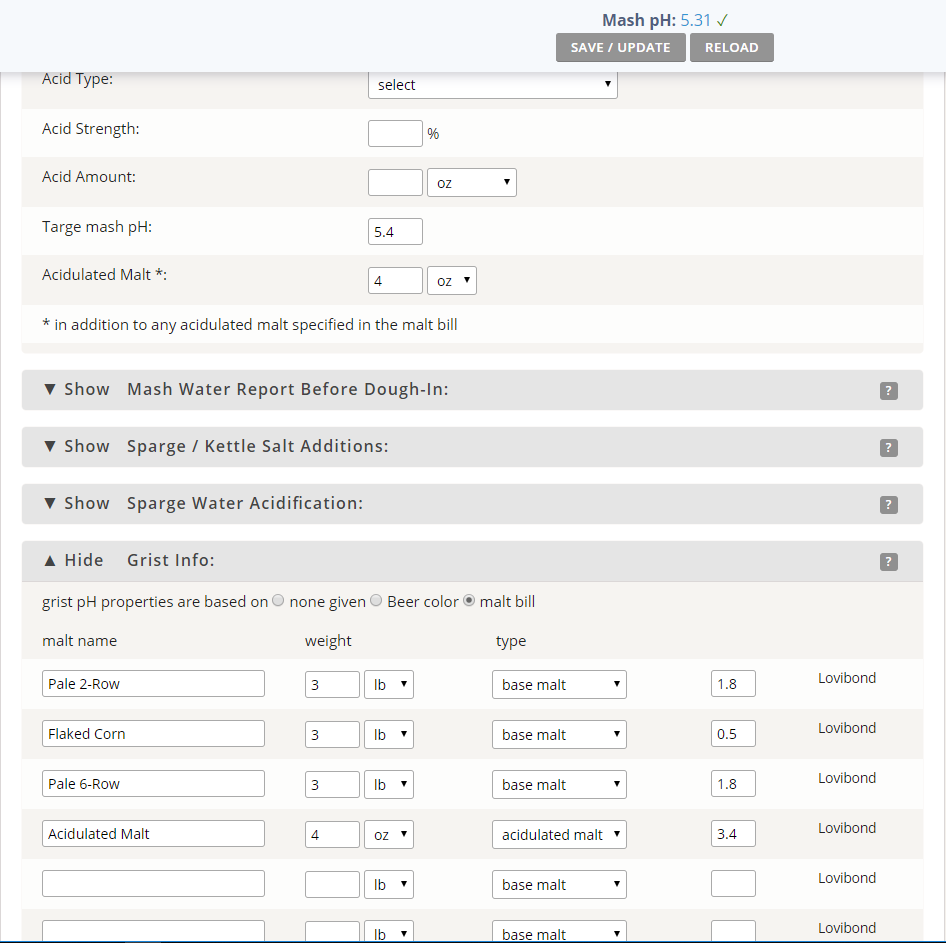Select 'none given' grist pH radio button

click(x=279, y=601)
